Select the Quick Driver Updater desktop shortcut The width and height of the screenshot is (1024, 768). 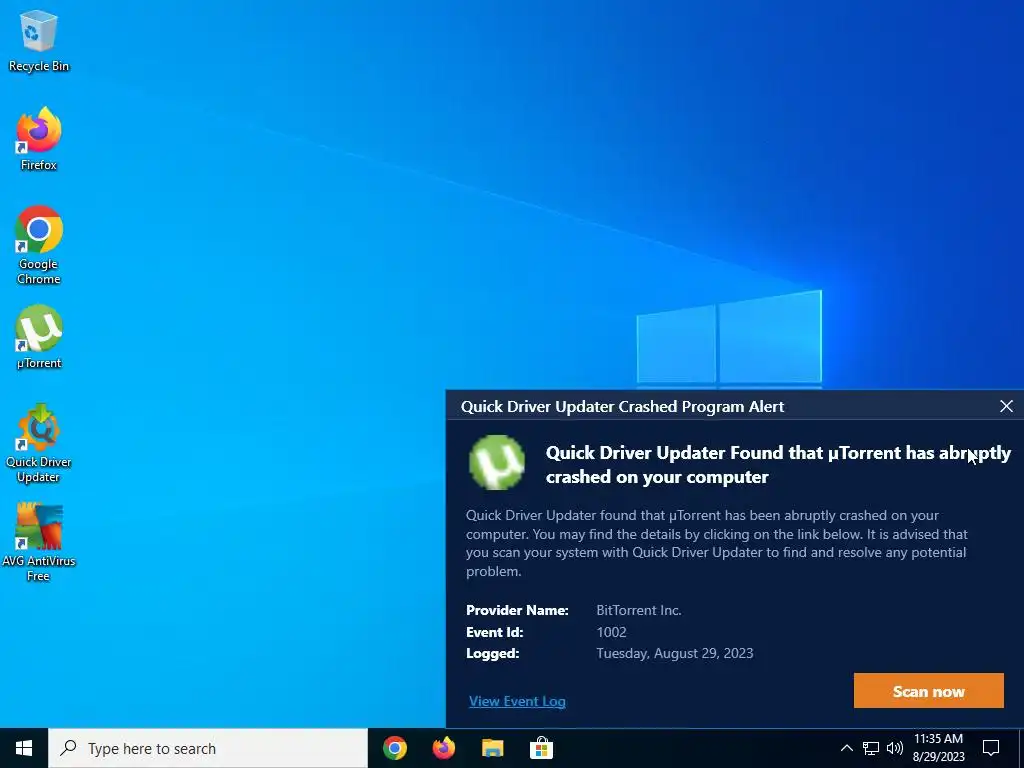[39, 443]
